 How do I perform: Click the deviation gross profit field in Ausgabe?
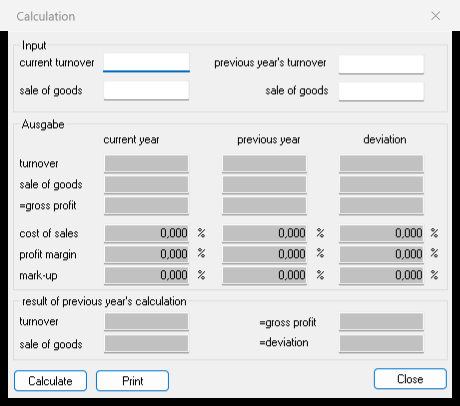381,205
